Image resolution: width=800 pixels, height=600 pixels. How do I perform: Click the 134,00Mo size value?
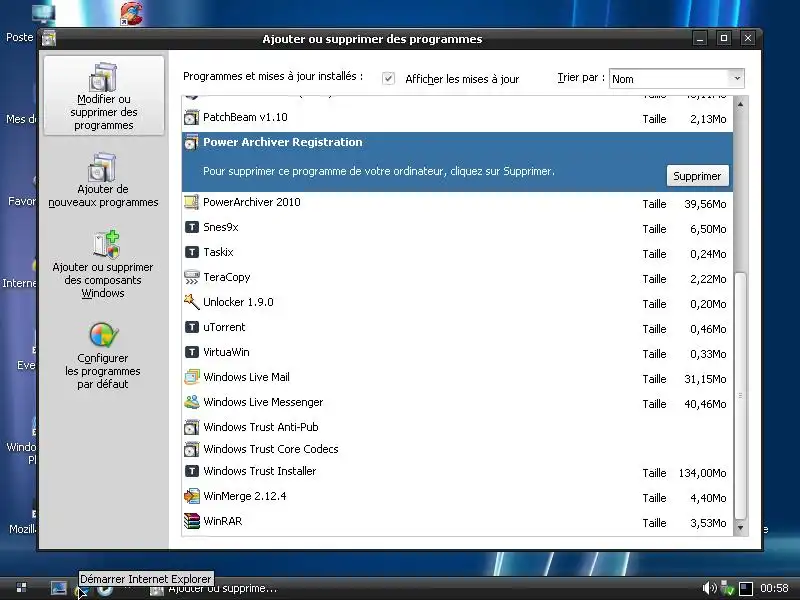pyautogui.click(x=702, y=473)
